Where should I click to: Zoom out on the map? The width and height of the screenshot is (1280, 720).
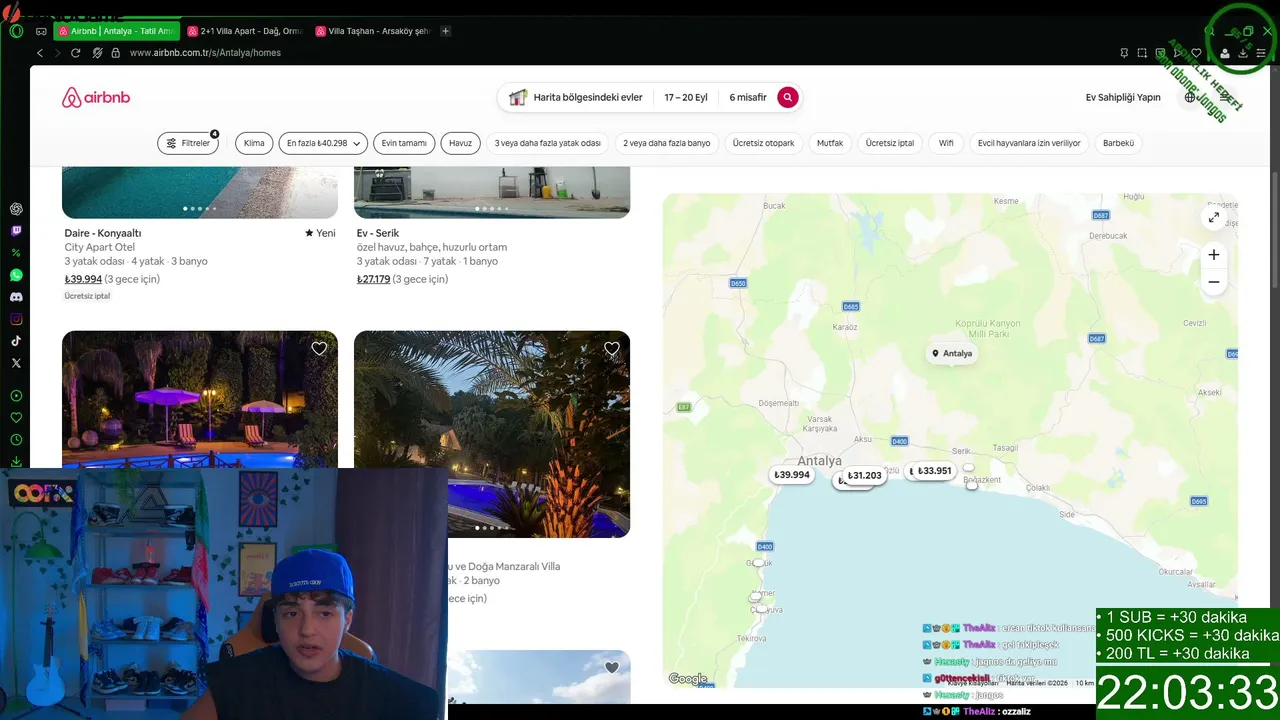[x=1214, y=282]
